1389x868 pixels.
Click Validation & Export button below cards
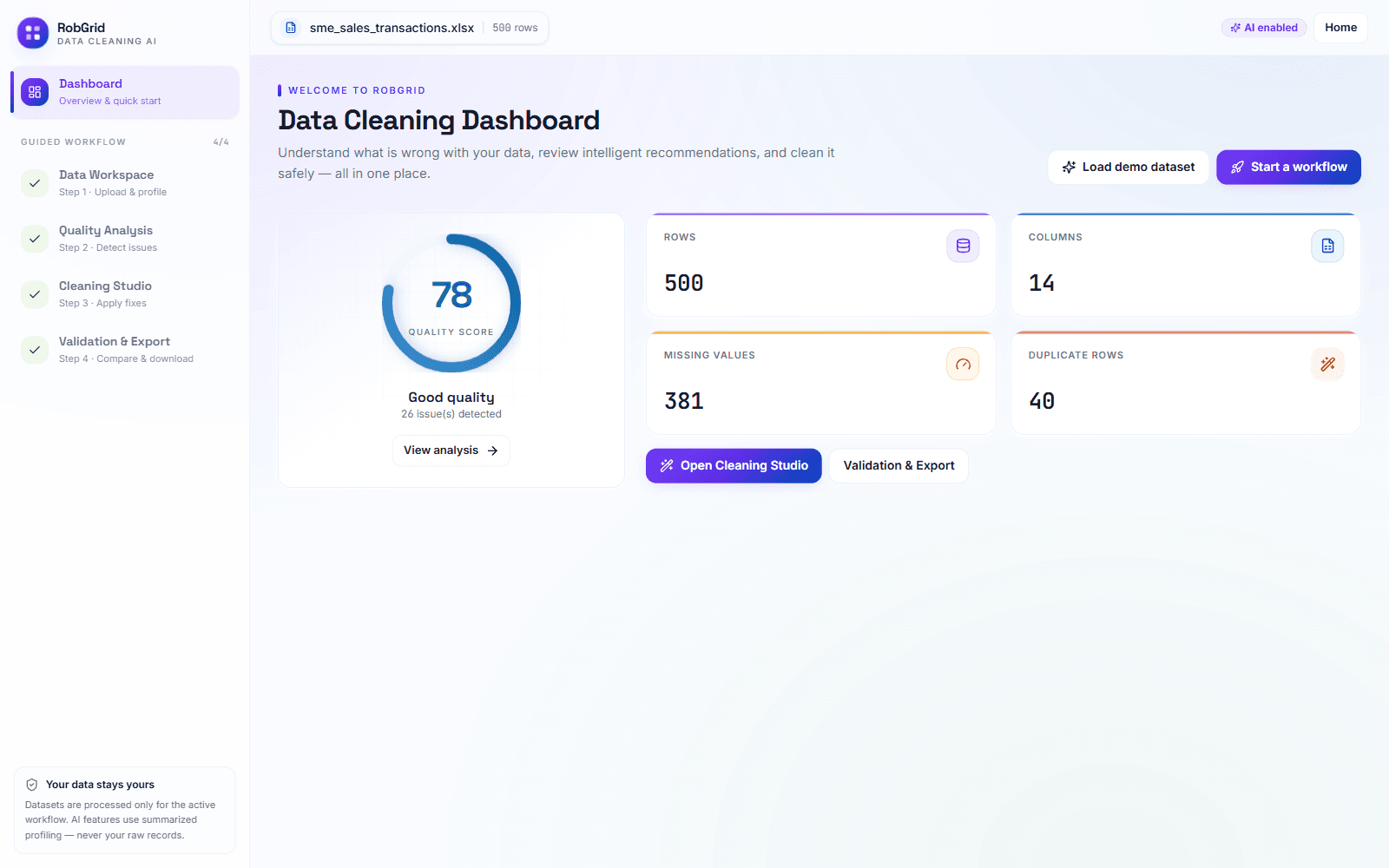[899, 466]
